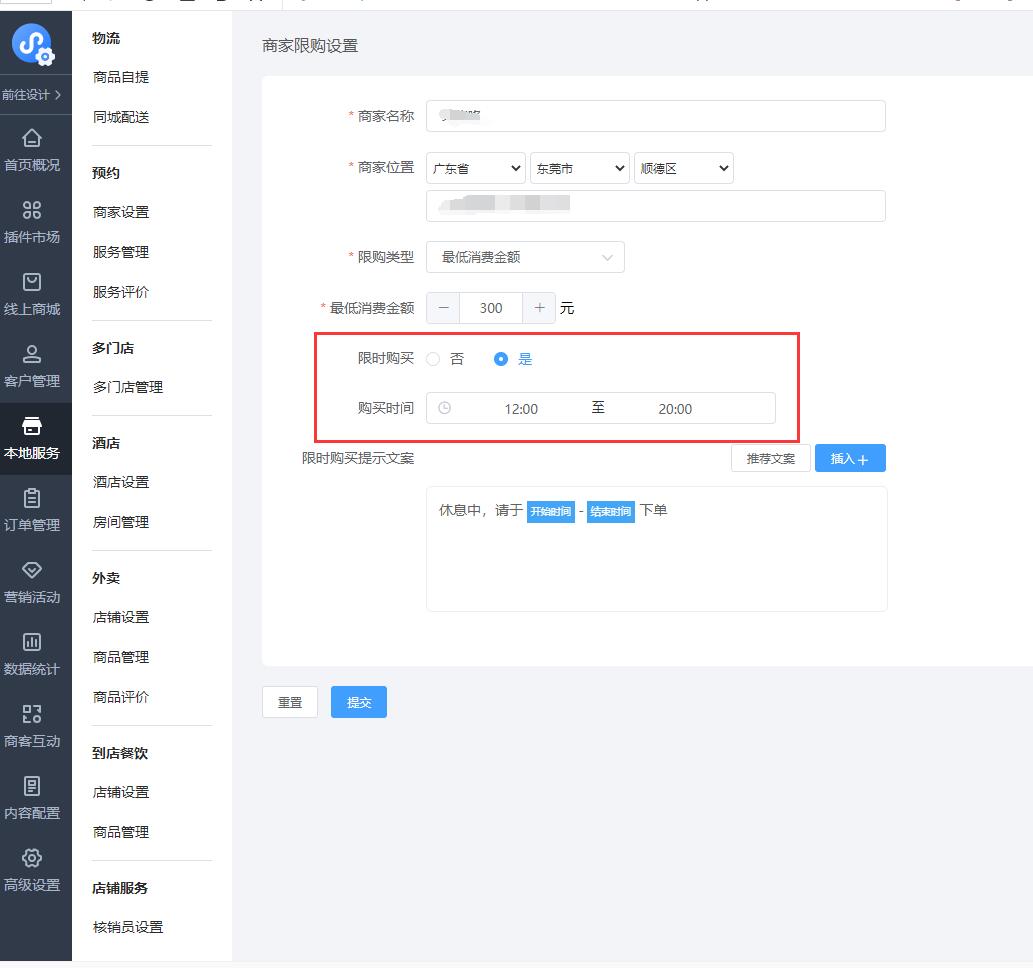Viewport: 1033px width, 968px height.
Task: Open 首页概况 home overview icon
Action: point(32,138)
